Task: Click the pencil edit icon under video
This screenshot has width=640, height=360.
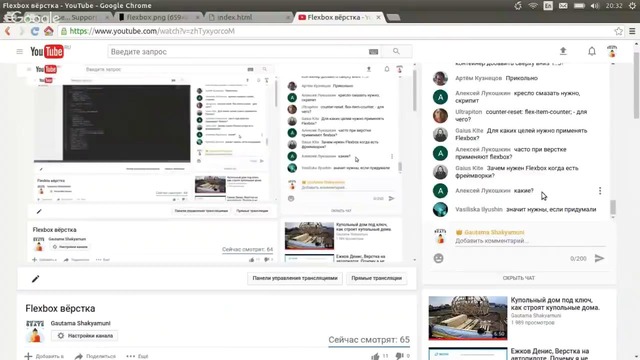Action: click(36, 279)
